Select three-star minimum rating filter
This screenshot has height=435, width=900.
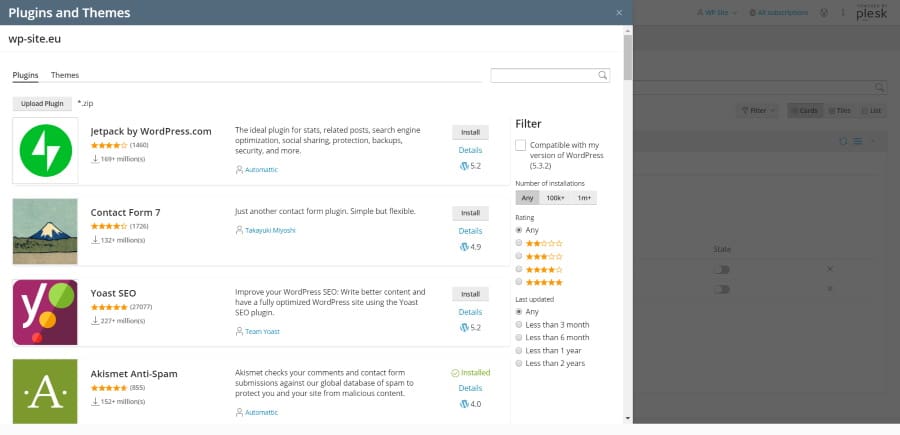tap(519, 256)
